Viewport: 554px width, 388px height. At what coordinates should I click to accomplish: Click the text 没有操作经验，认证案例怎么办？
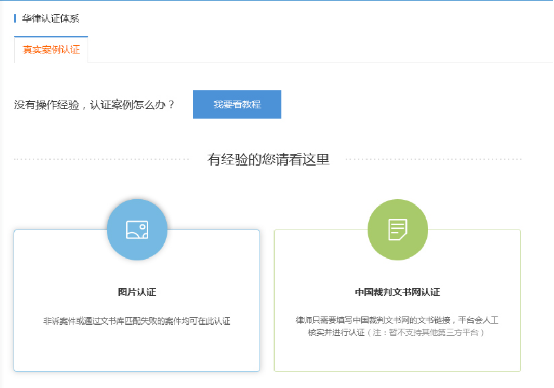point(94,105)
